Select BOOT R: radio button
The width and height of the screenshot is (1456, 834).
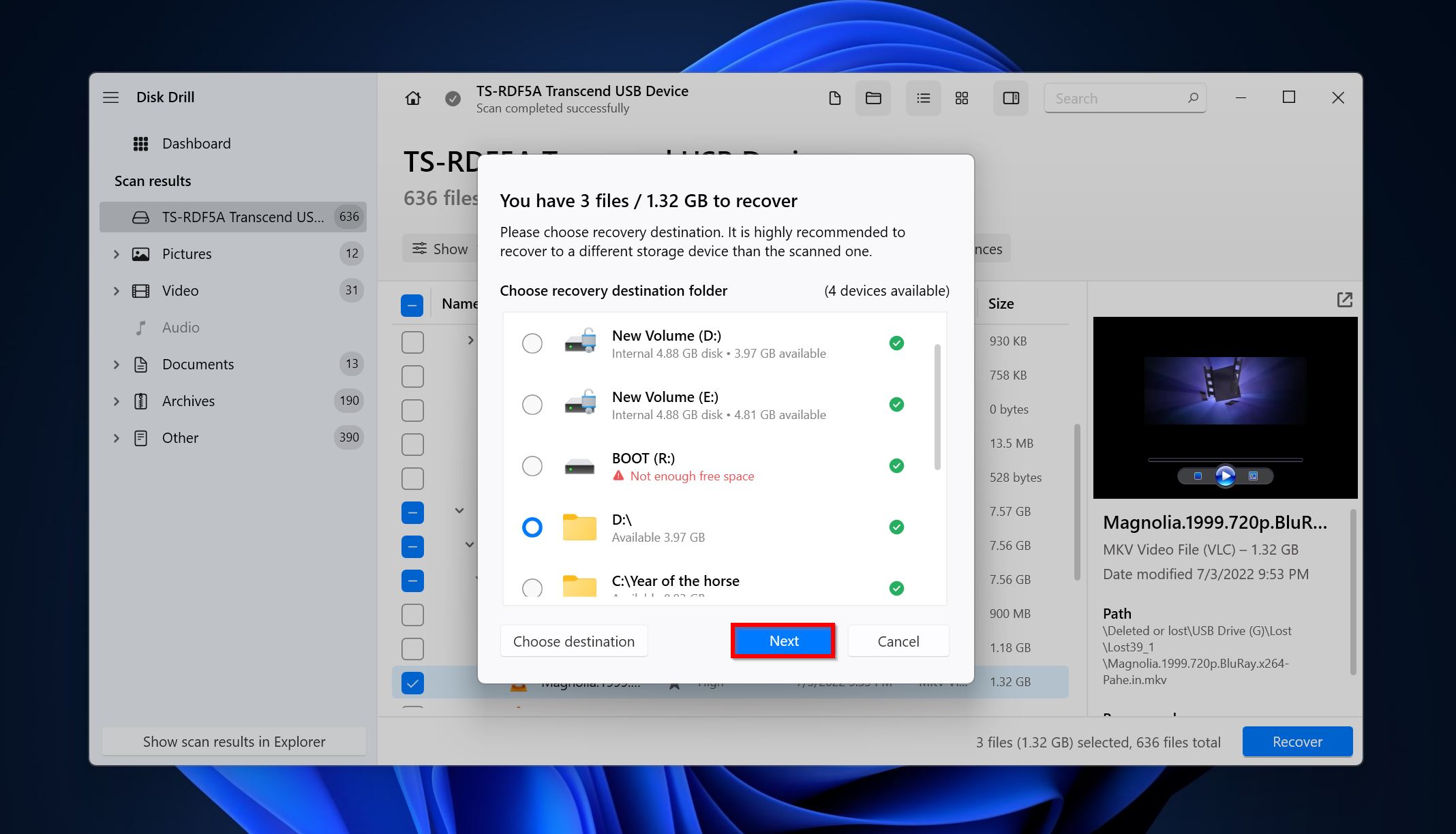[x=530, y=465]
